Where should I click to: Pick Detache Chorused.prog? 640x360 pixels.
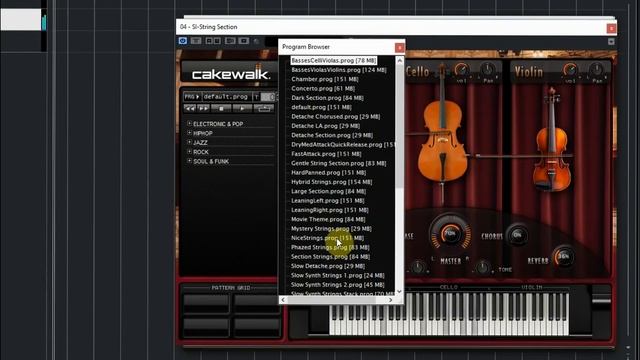[336, 117]
